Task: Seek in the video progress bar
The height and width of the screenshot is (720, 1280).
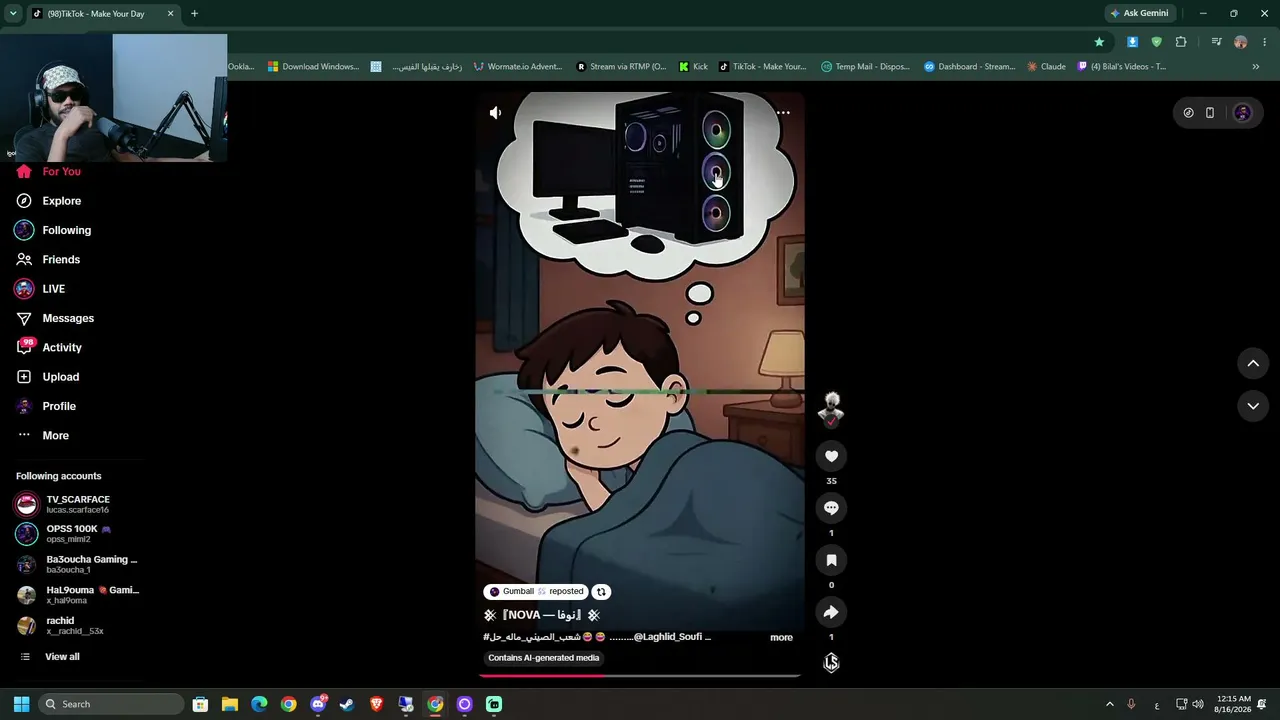Action: click(640, 676)
